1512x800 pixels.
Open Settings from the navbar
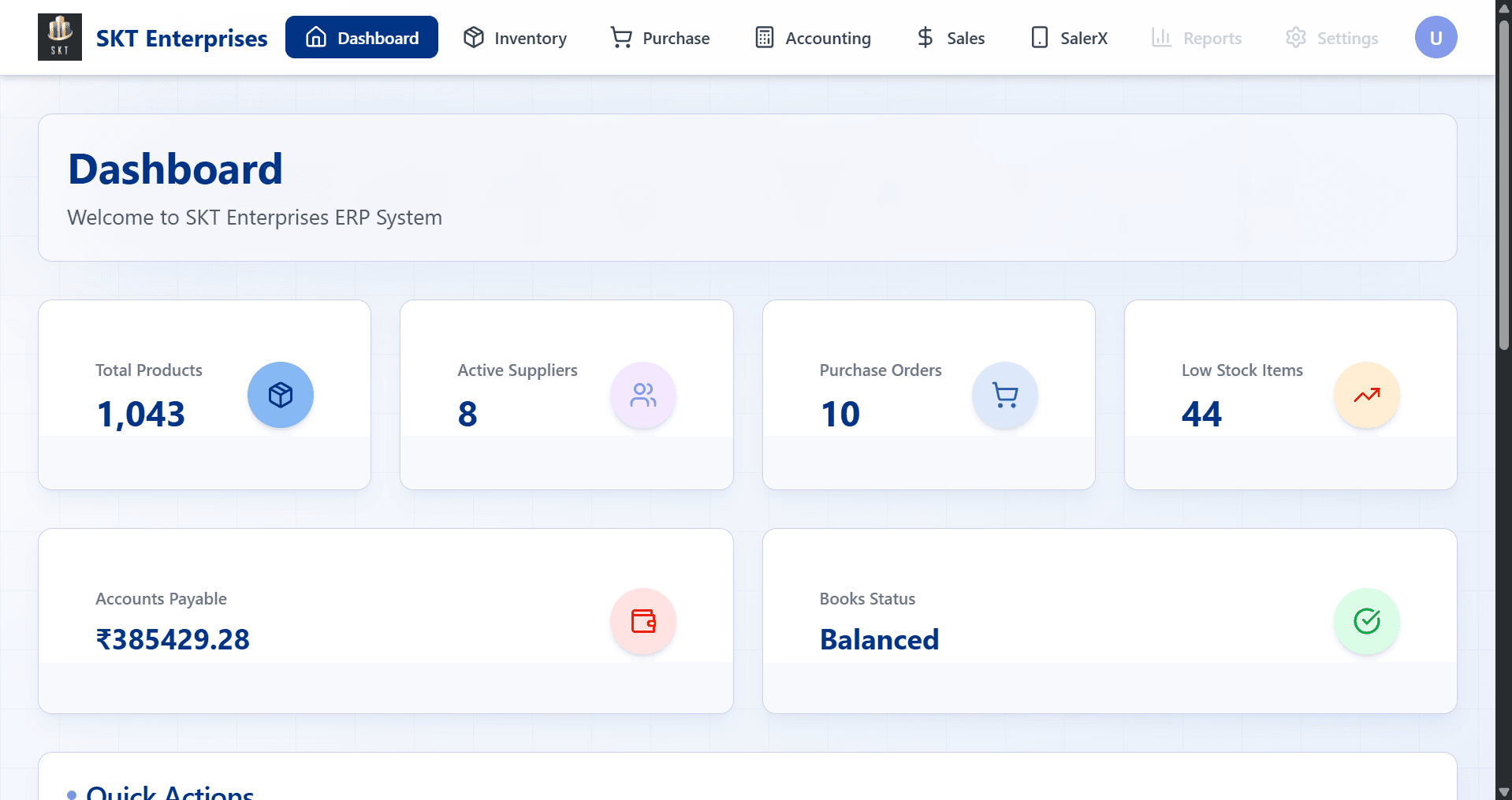pos(1331,38)
